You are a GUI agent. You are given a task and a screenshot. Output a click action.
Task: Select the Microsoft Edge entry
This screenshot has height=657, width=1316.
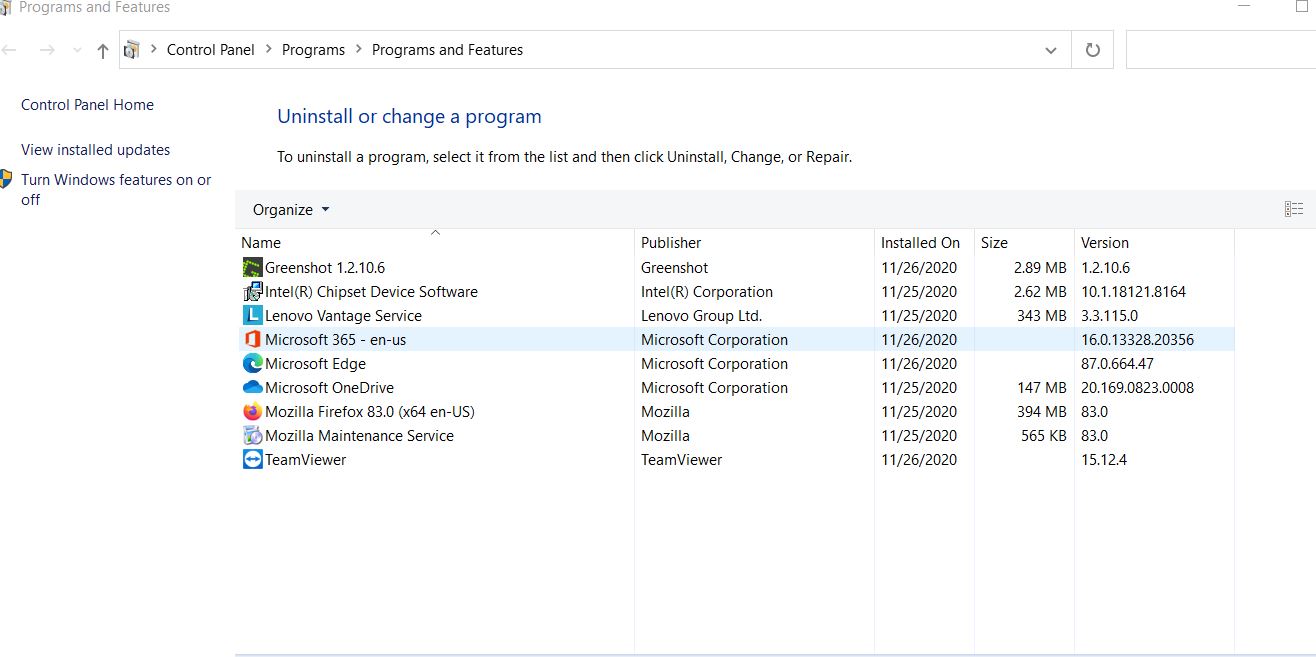(x=315, y=363)
